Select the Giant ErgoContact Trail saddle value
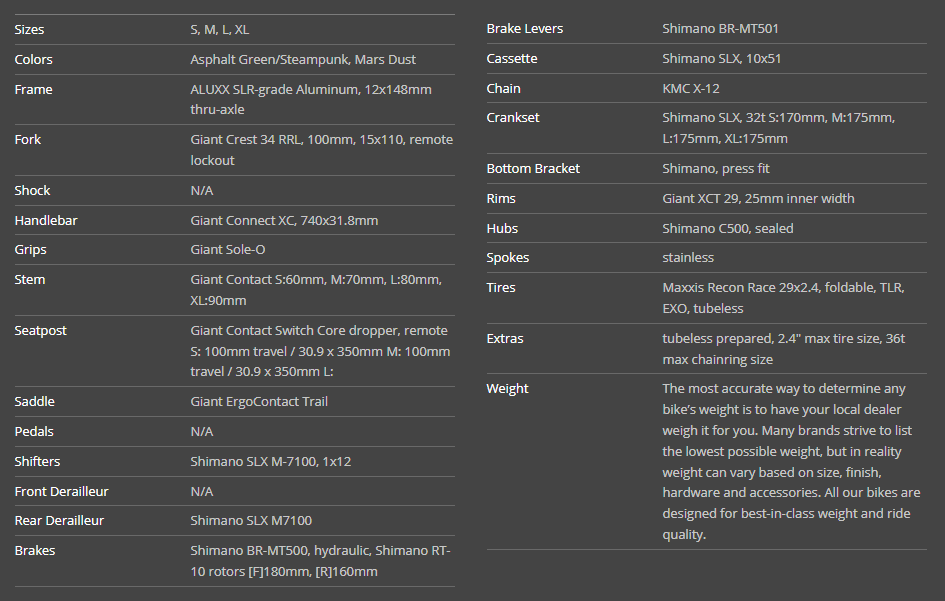The height and width of the screenshot is (601, 945). (259, 402)
